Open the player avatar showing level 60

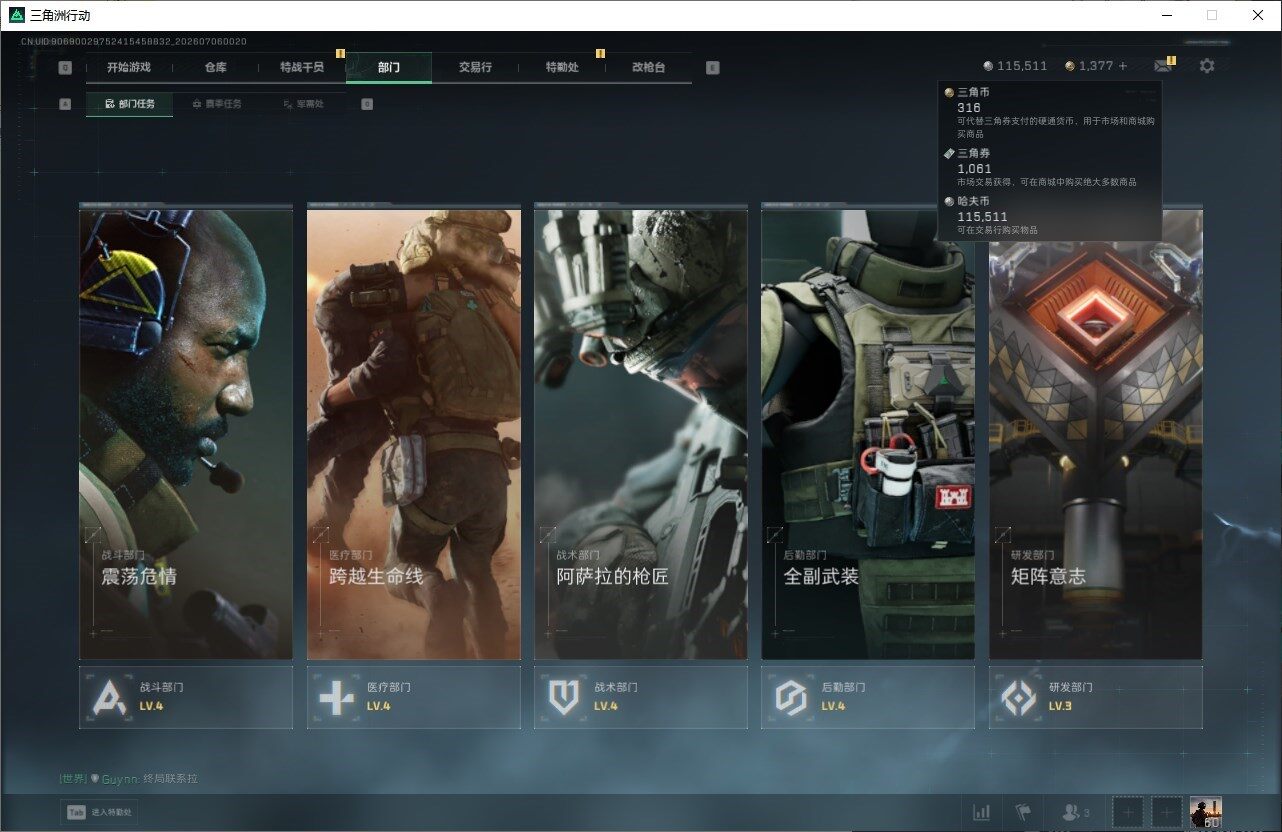(x=1205, y=812)
